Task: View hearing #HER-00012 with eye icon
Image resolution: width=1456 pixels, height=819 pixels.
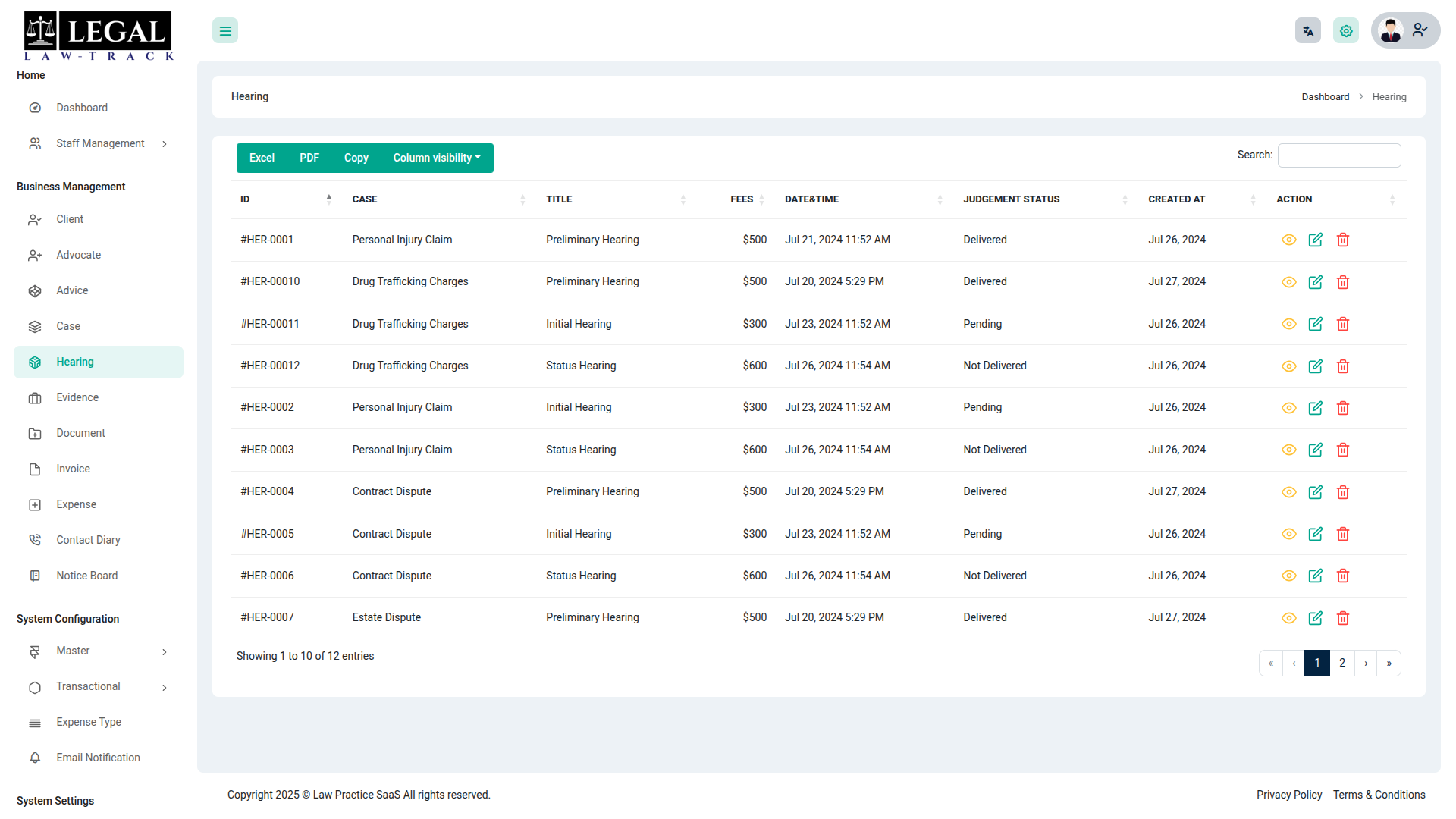Action: pyautogui.click(x=1289, y=366)
